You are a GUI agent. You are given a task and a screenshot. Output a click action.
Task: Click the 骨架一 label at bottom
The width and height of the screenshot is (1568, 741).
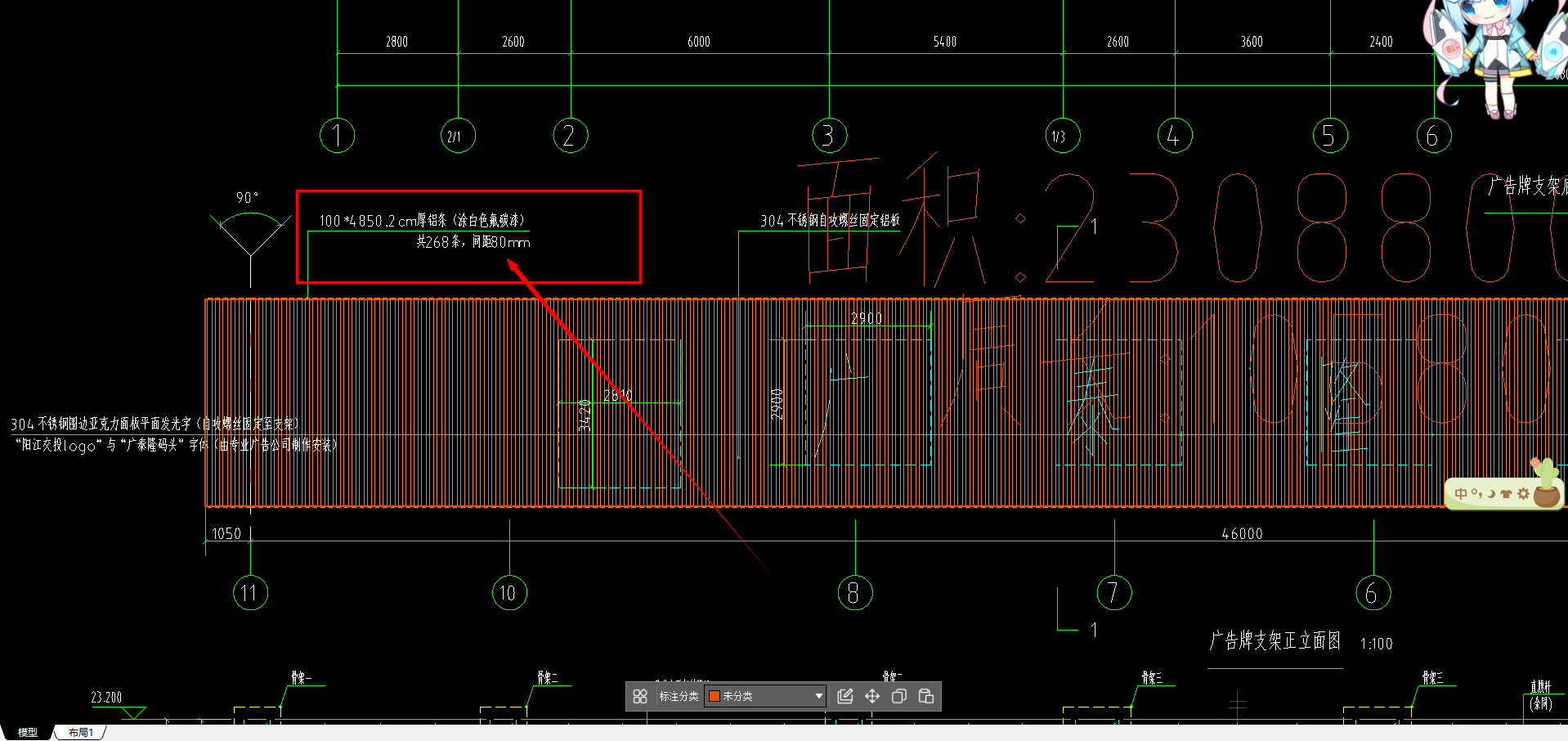(301, 678)
